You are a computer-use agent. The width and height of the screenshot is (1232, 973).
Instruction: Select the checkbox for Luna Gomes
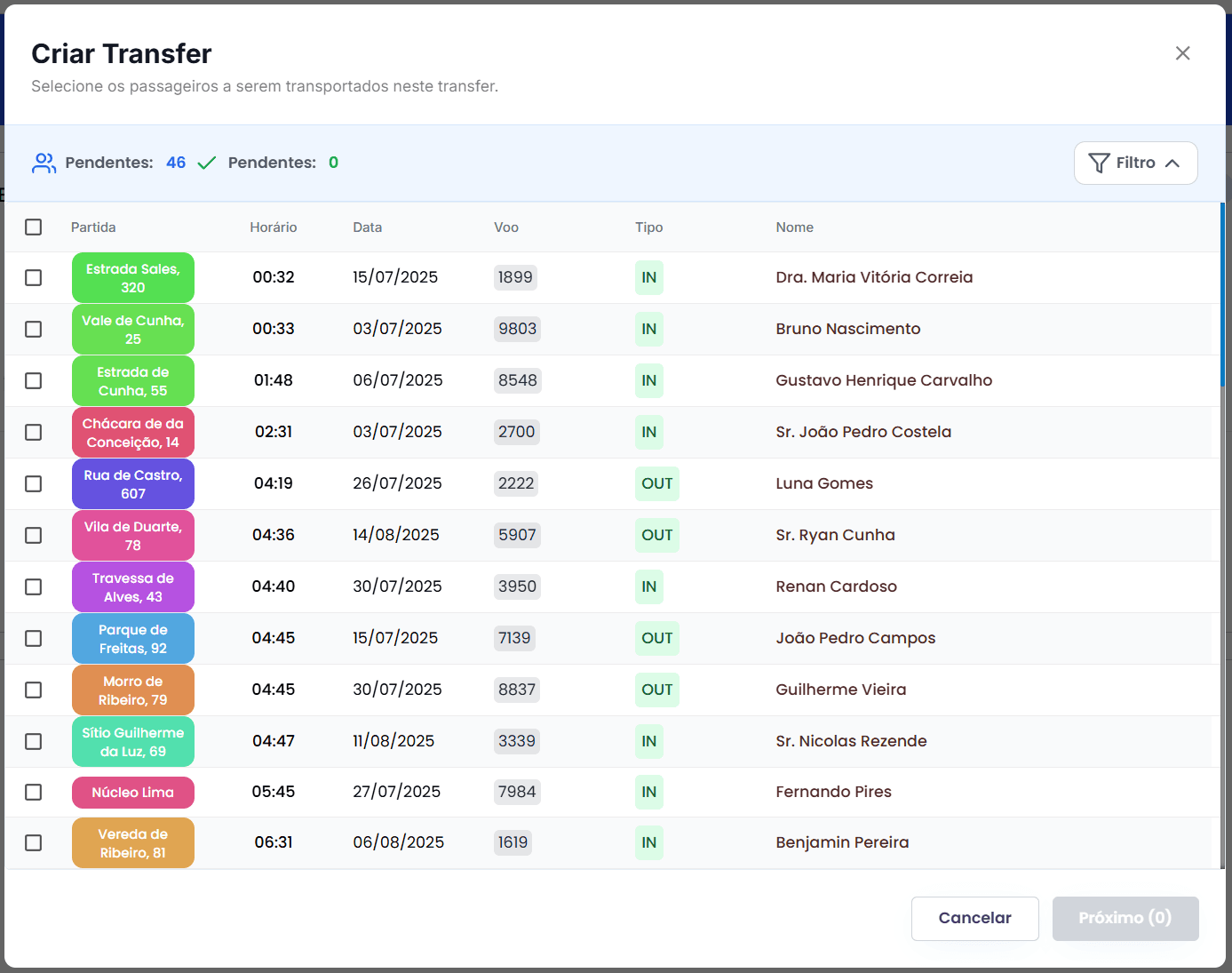34,483
